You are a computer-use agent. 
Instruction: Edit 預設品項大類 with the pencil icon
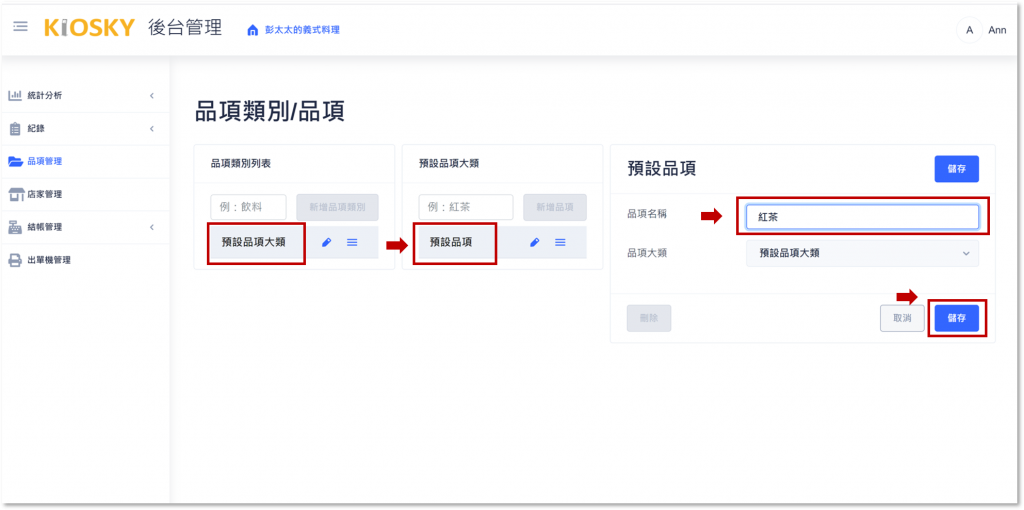coord(327,242)
